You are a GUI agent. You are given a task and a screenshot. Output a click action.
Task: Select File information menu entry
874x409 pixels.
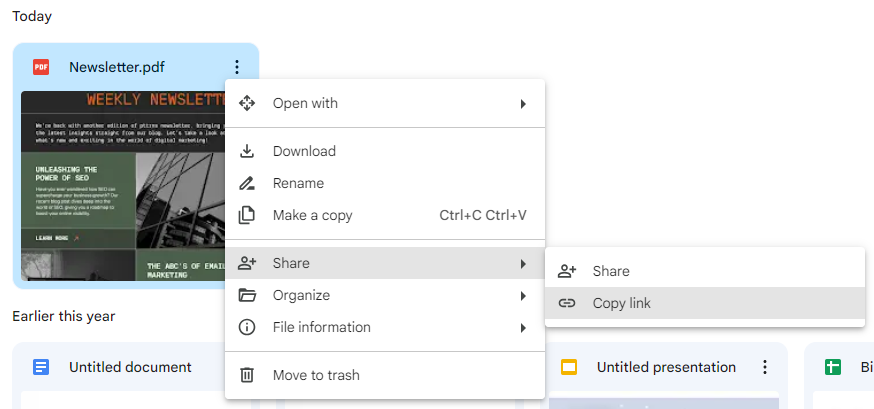[385, 327]
